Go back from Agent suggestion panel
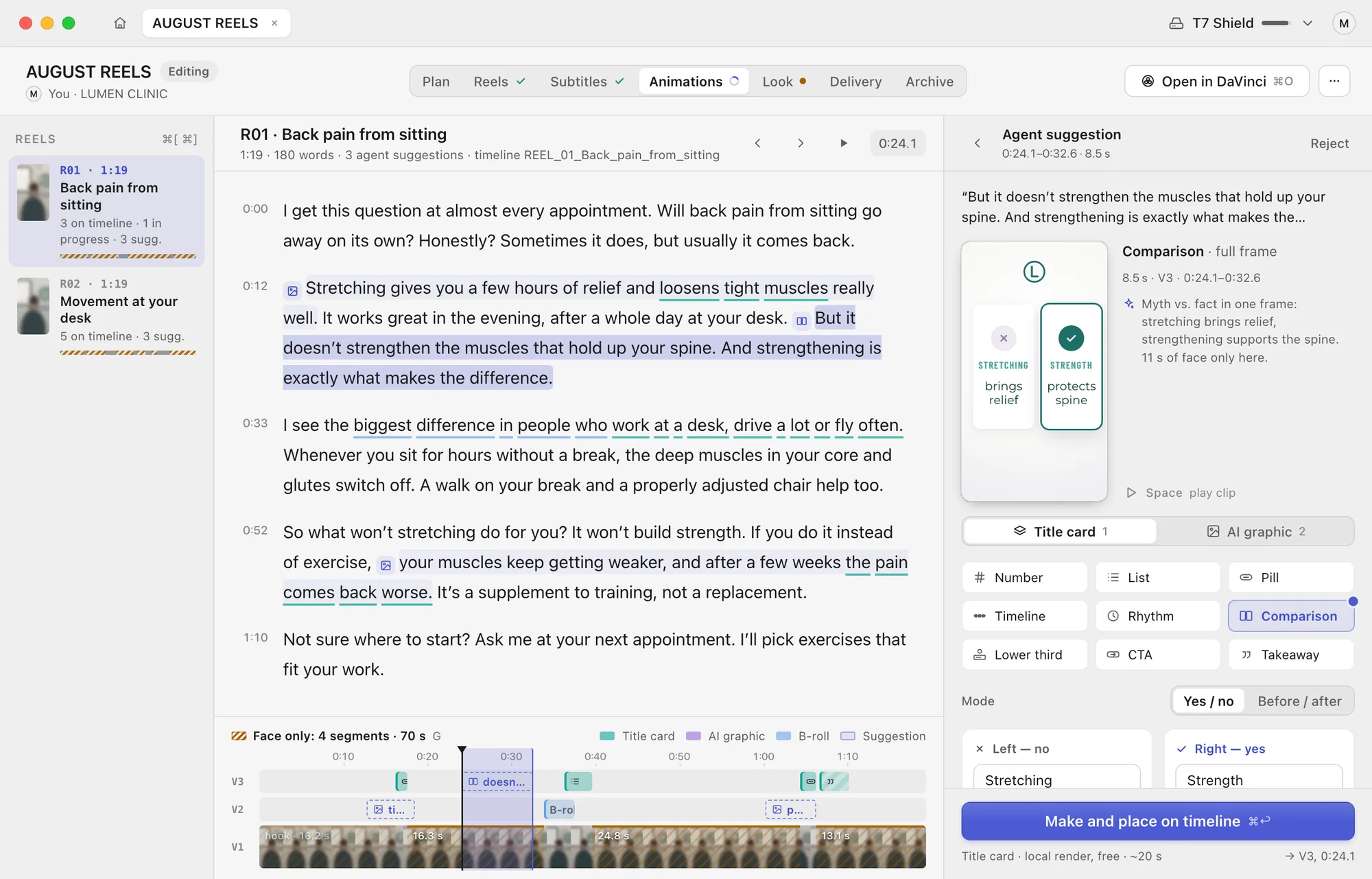This screenshot has width=1372, height=879. tap(977, 143)
